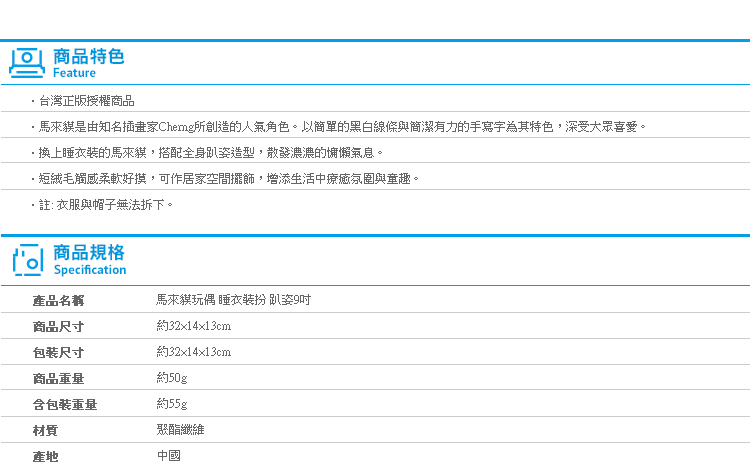Click the 商品規格 heading
Viewport: 750px width, 469px height.
pos(89,252)
